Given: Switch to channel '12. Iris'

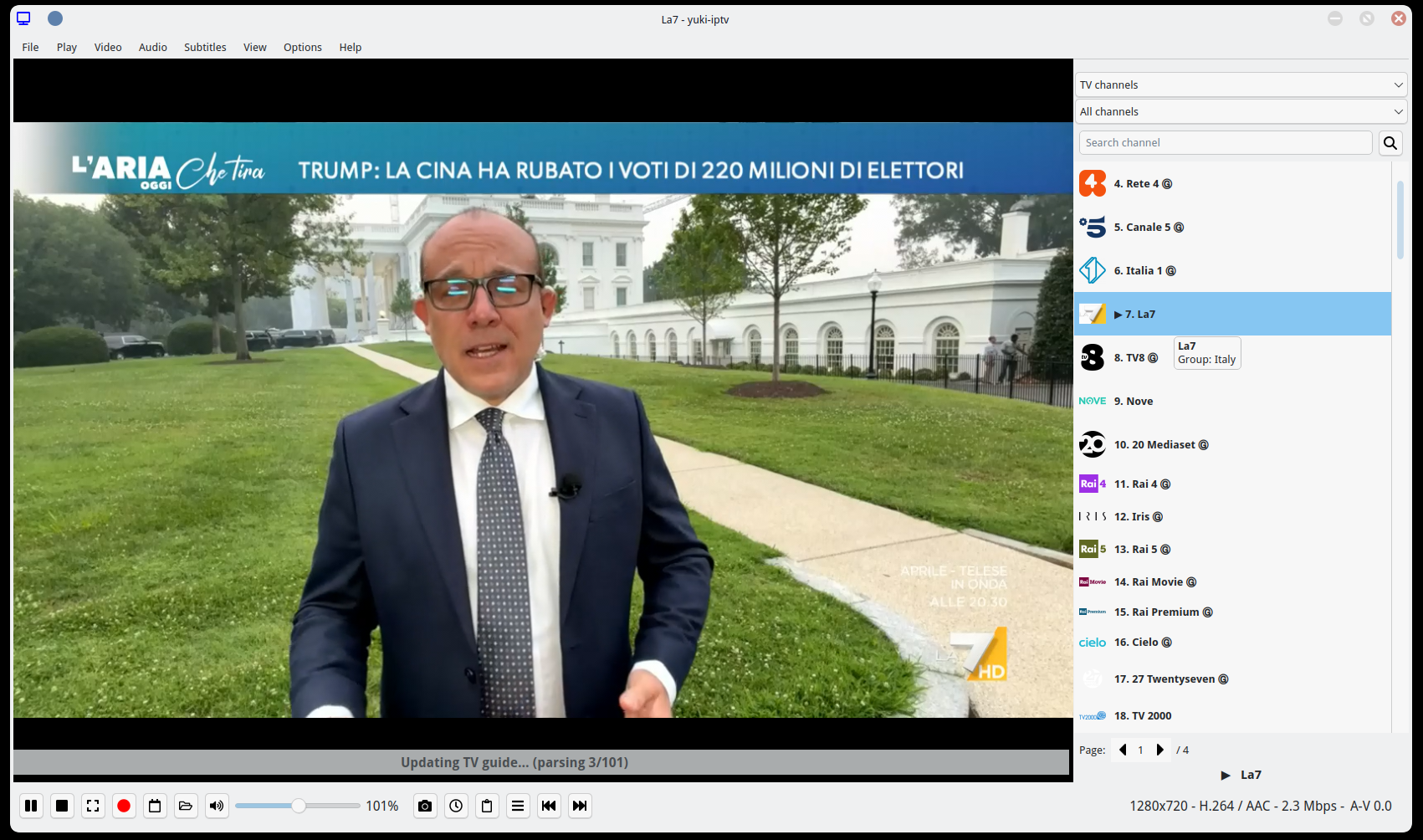Looking at the screenshot, I should click(x=1232, y=516).
